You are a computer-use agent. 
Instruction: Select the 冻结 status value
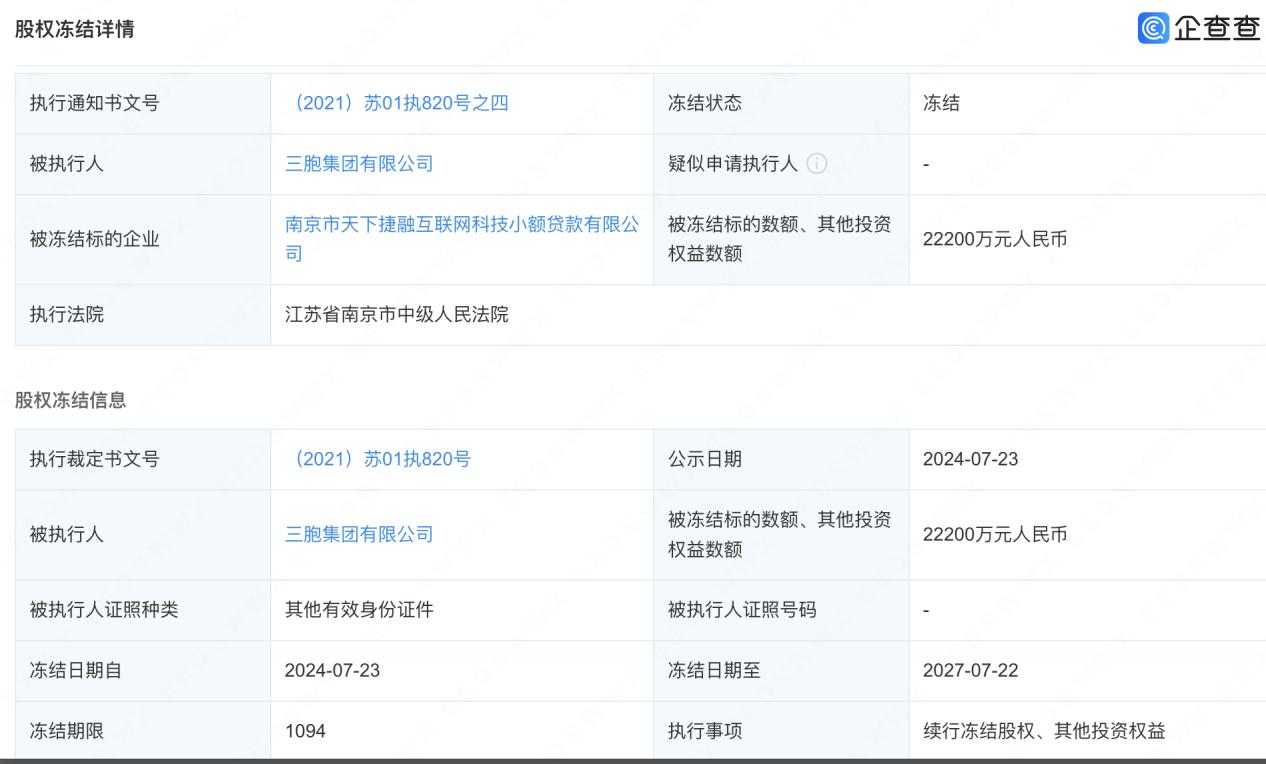pos(941,103)
